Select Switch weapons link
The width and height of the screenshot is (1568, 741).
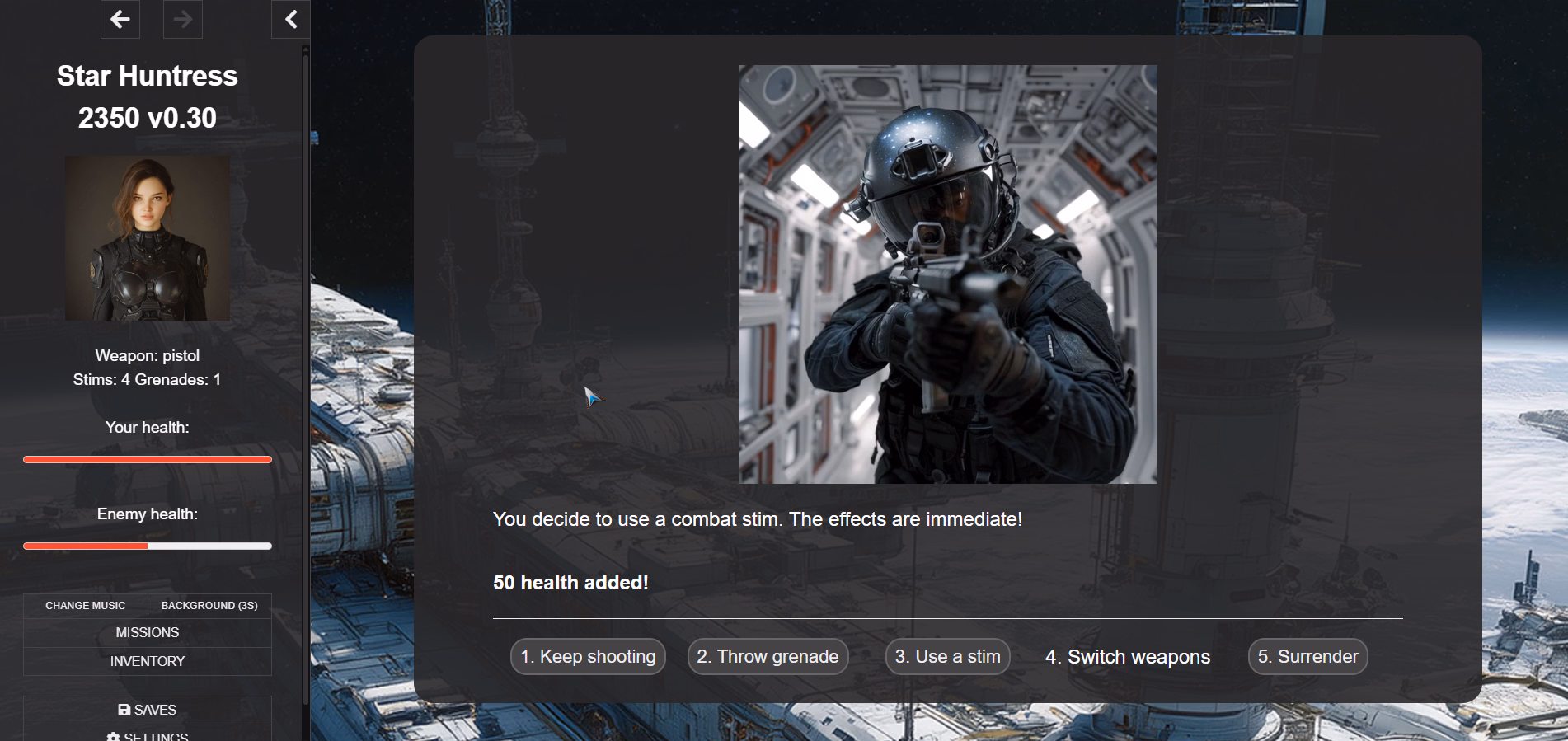1127,657
